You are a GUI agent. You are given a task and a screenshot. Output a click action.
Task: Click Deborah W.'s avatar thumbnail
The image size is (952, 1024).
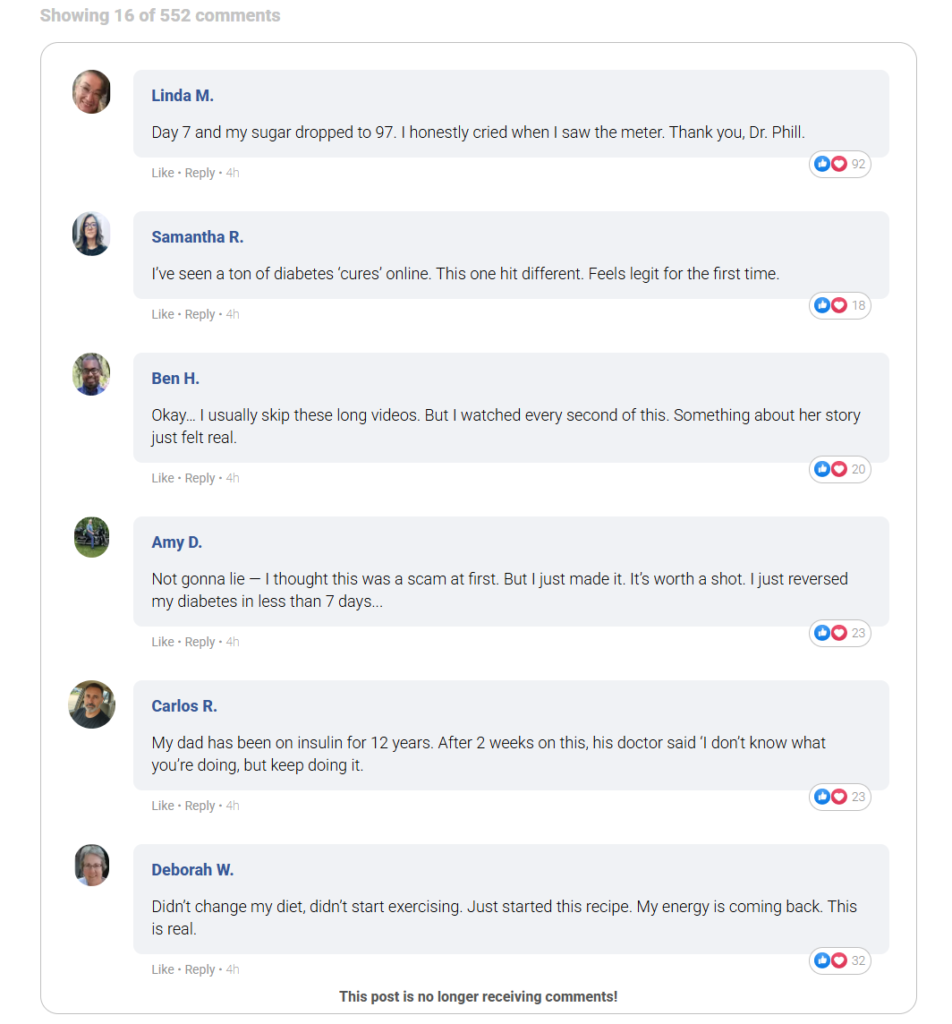(x=91, y=865)
